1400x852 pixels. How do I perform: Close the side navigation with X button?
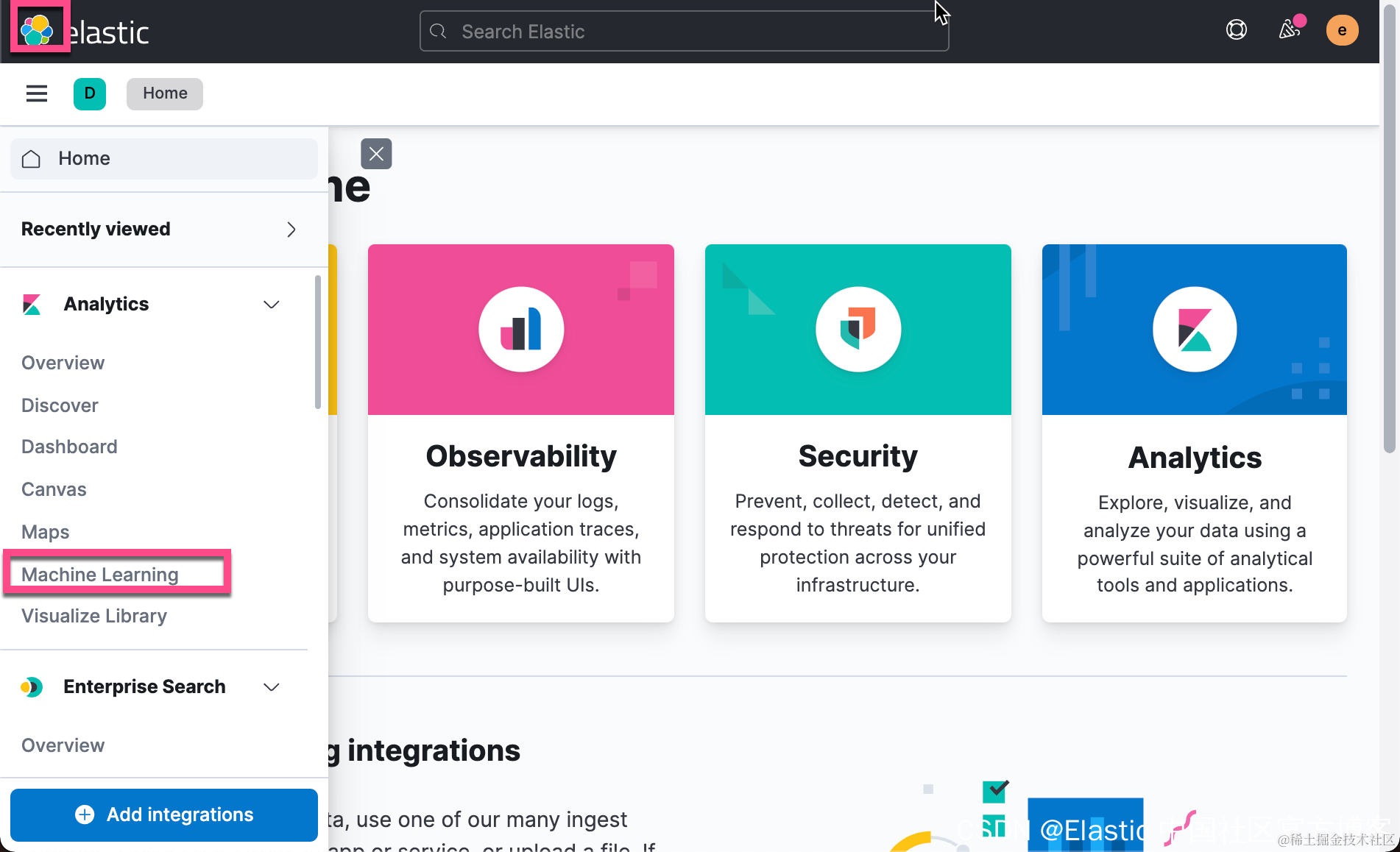click(376, 154)
